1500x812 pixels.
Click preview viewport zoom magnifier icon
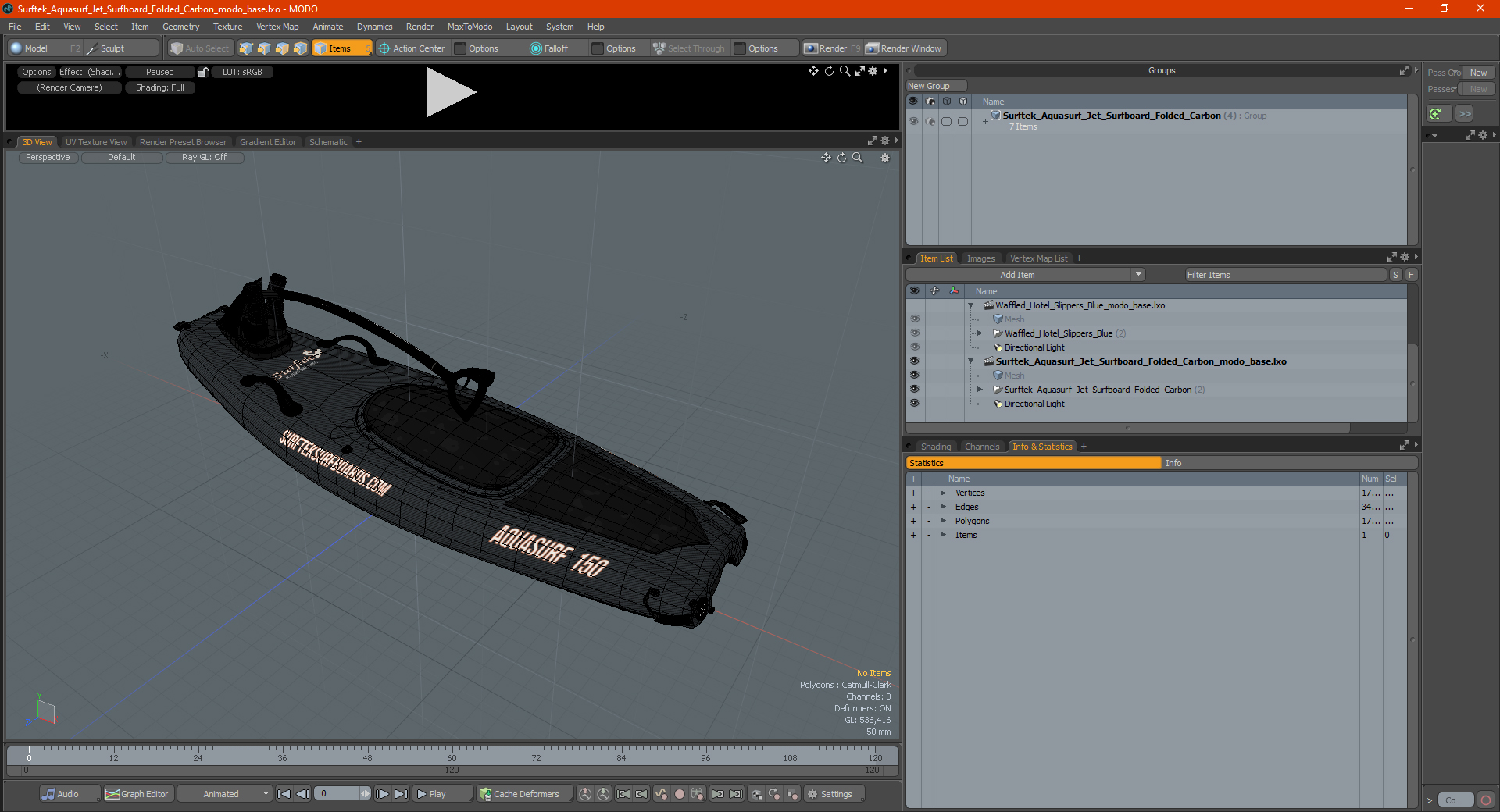click(845, 71)
